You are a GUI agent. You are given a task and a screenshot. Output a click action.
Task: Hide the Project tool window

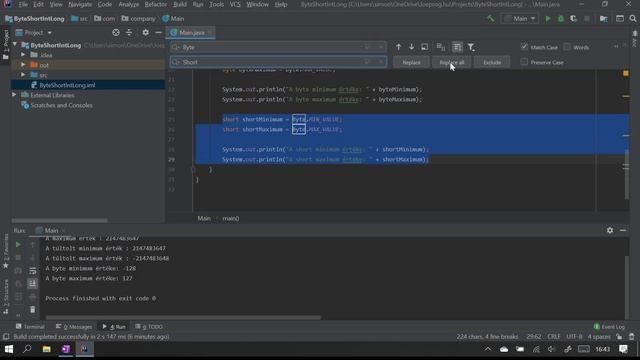coord(158,33)
